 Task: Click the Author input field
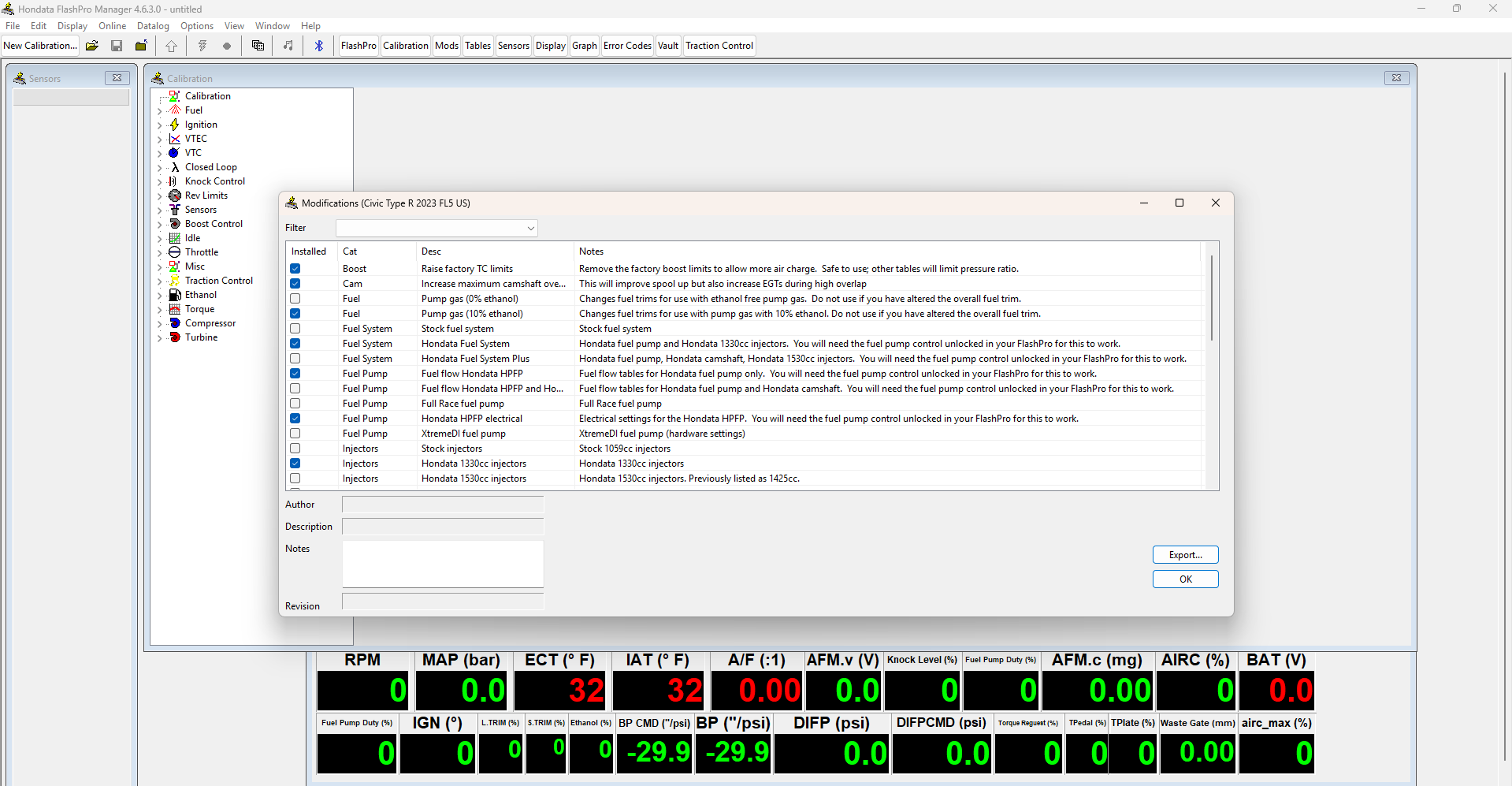pos(443,505)
